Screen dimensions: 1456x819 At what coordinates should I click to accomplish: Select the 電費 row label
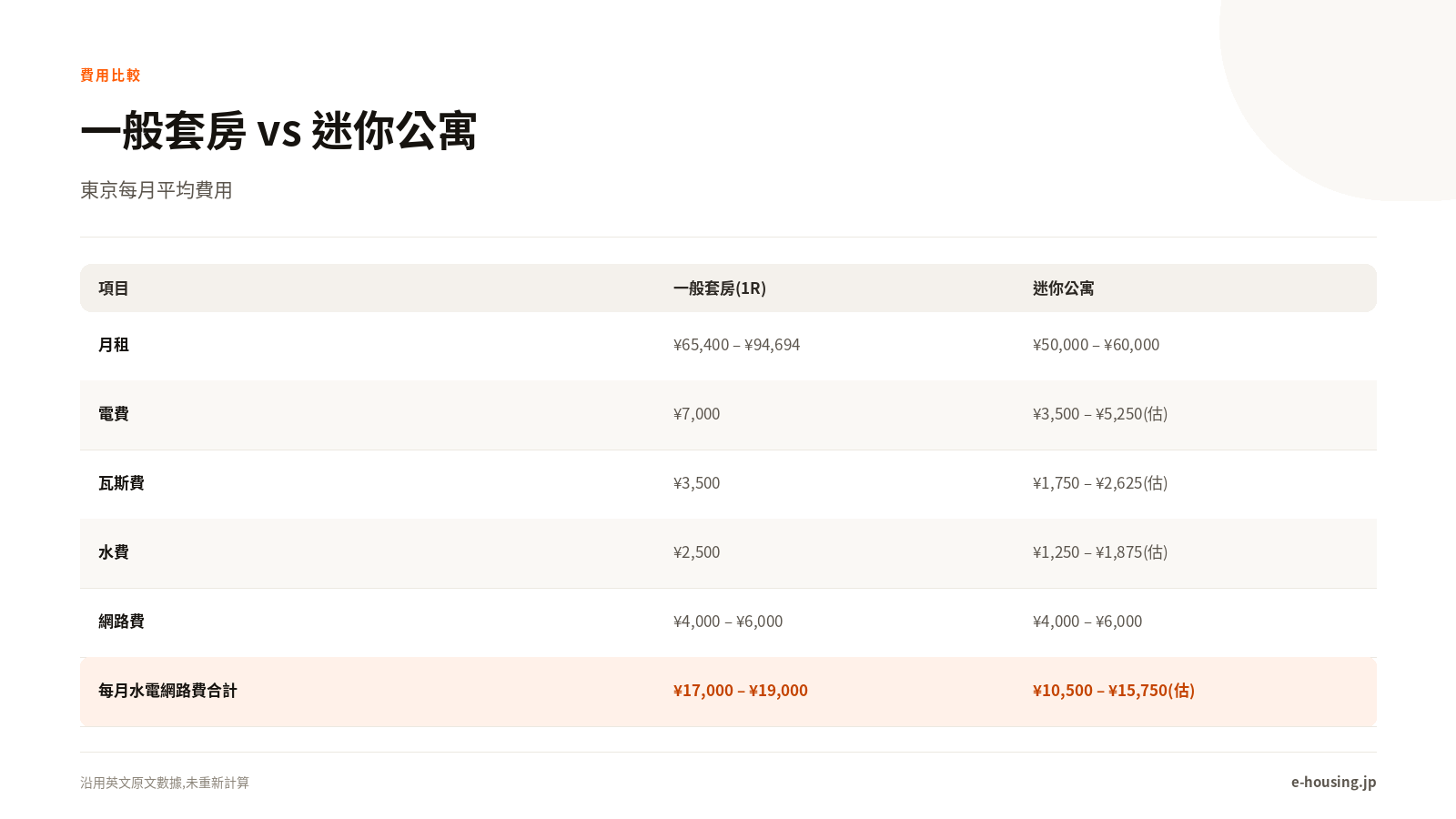[x=114, y=414]
